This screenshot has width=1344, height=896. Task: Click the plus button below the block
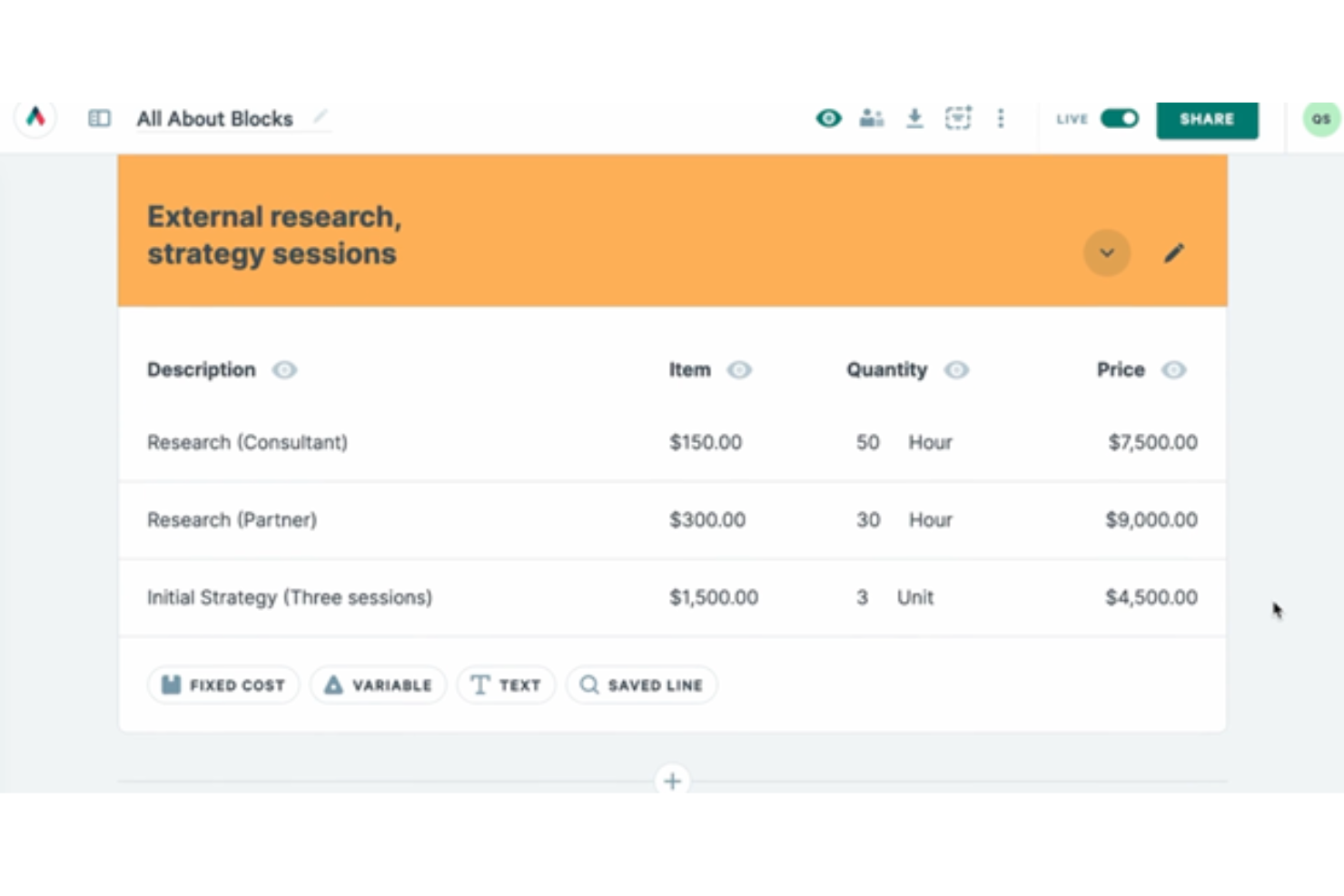point(673,781)
